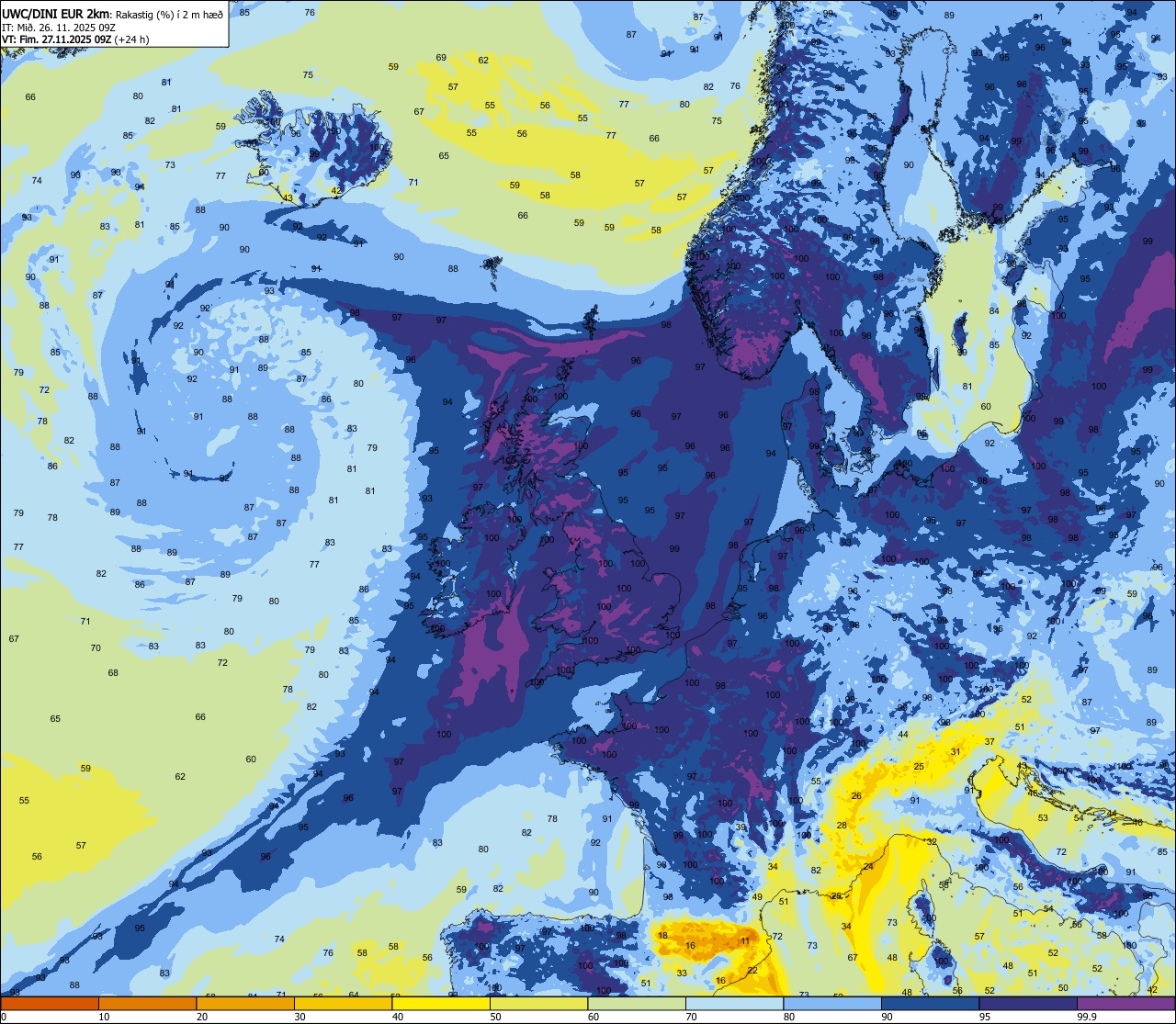Click the 'UWC/DINI EUR 2km' title text

tap(56, 13)
